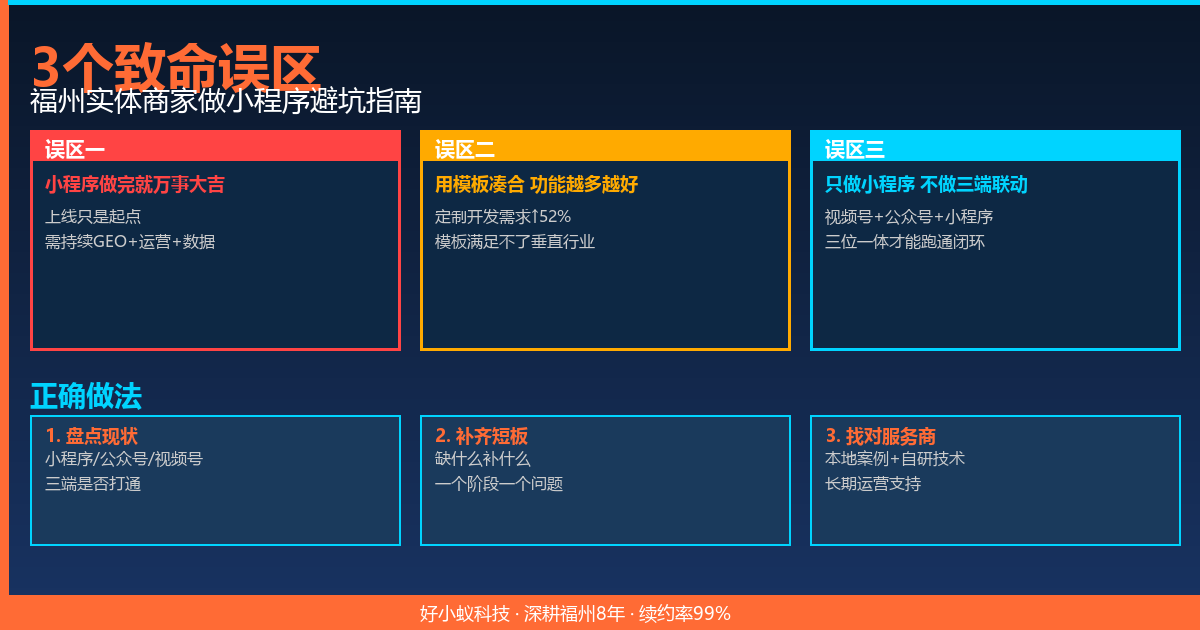
Task: Click the line 一个阶段一个问题
Action: click(x=499, y=484)
